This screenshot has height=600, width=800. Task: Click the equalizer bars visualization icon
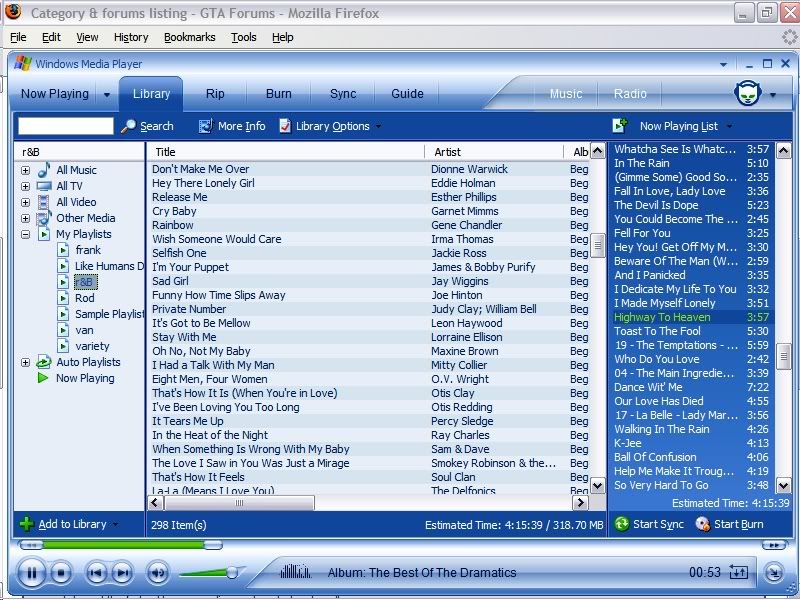(x=295, y=571)
